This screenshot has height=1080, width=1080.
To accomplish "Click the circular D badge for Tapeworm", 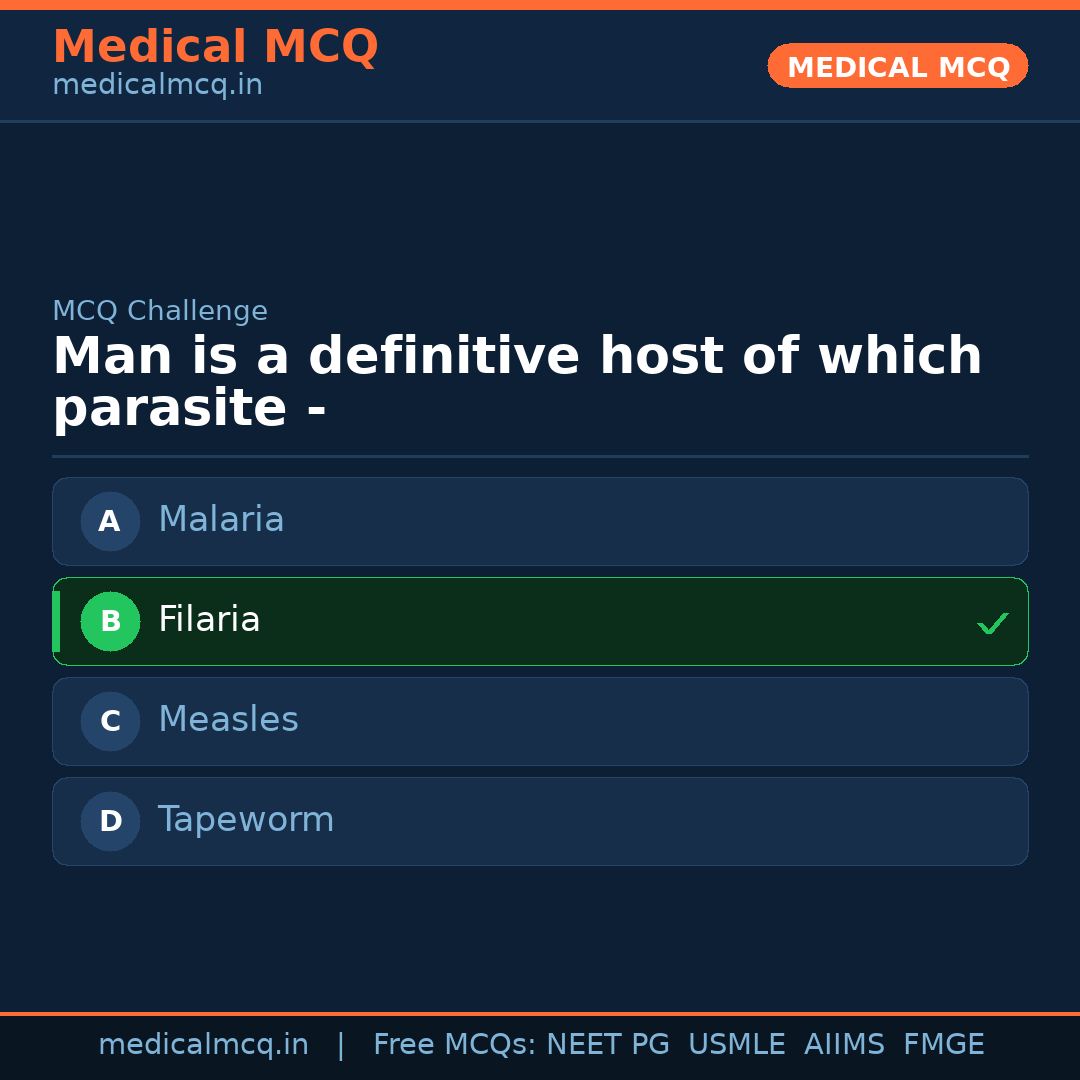I will [x=110, y=821].
